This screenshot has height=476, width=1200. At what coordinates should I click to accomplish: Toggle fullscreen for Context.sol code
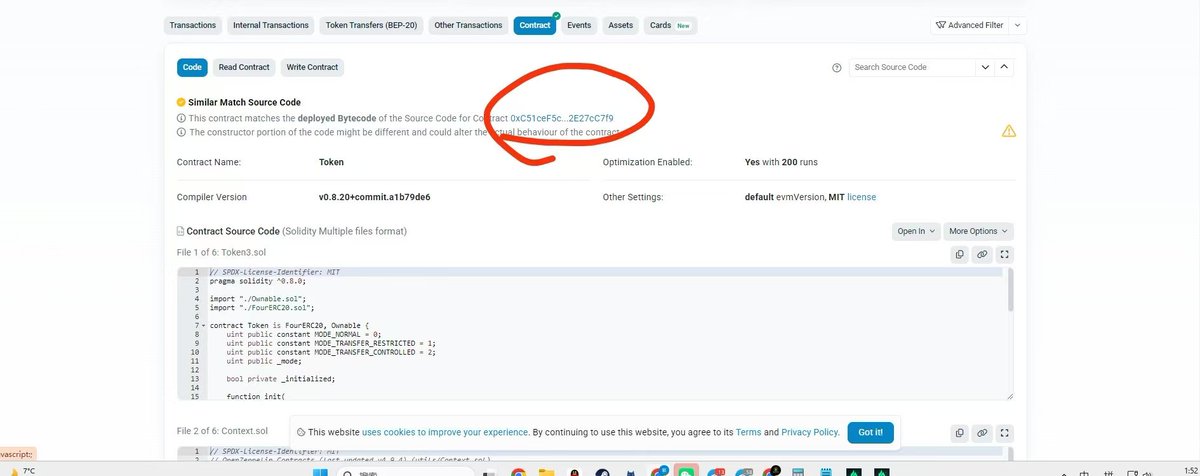click(1005, 433)
